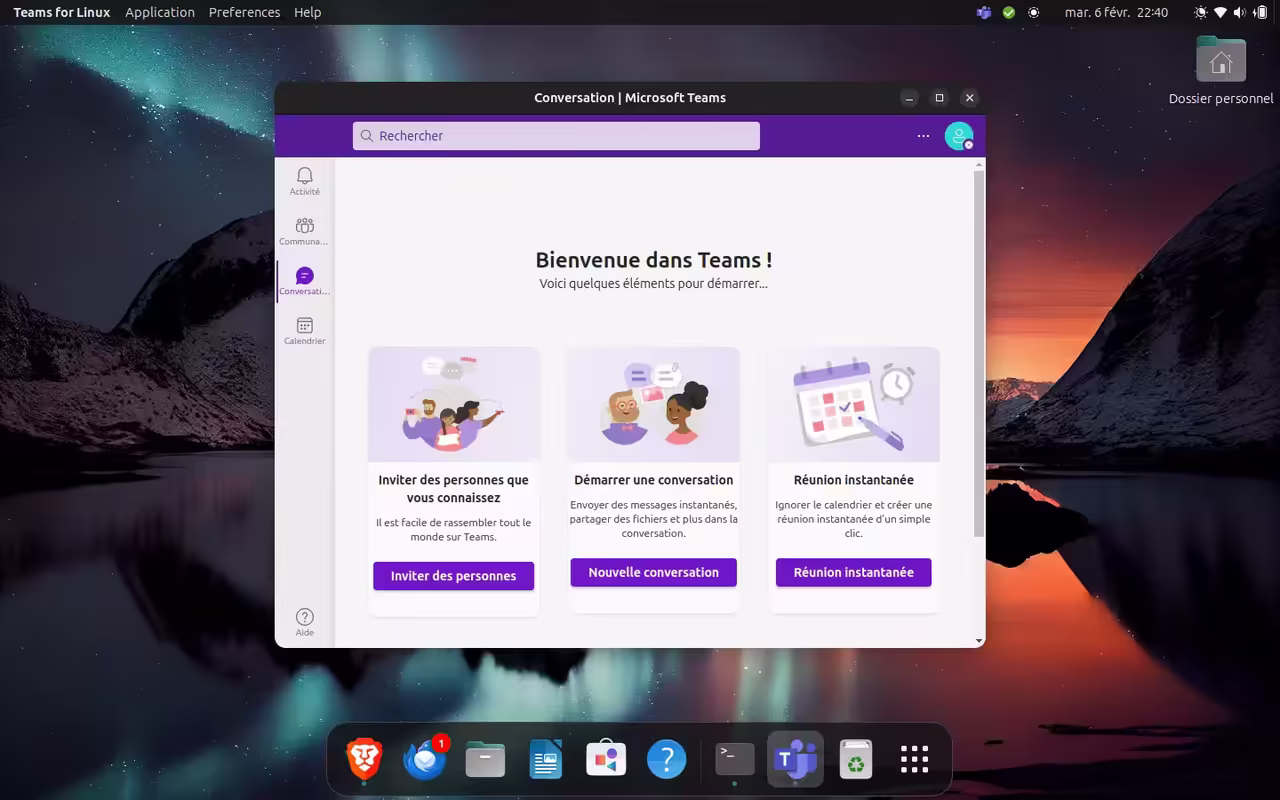This screenshot has height=800, width=1280.
Task: Click the Inviter des personnes button
Action: 453,576
